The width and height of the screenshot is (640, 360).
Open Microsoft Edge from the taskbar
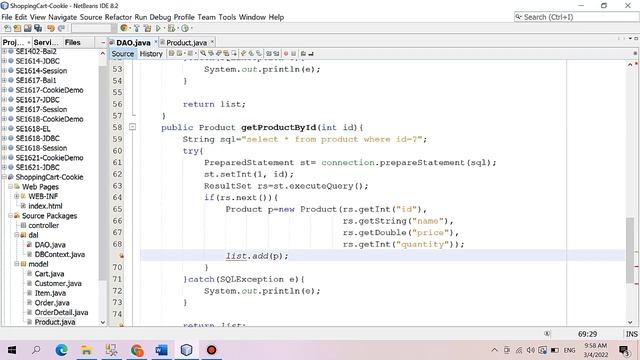tap(62, 350)
